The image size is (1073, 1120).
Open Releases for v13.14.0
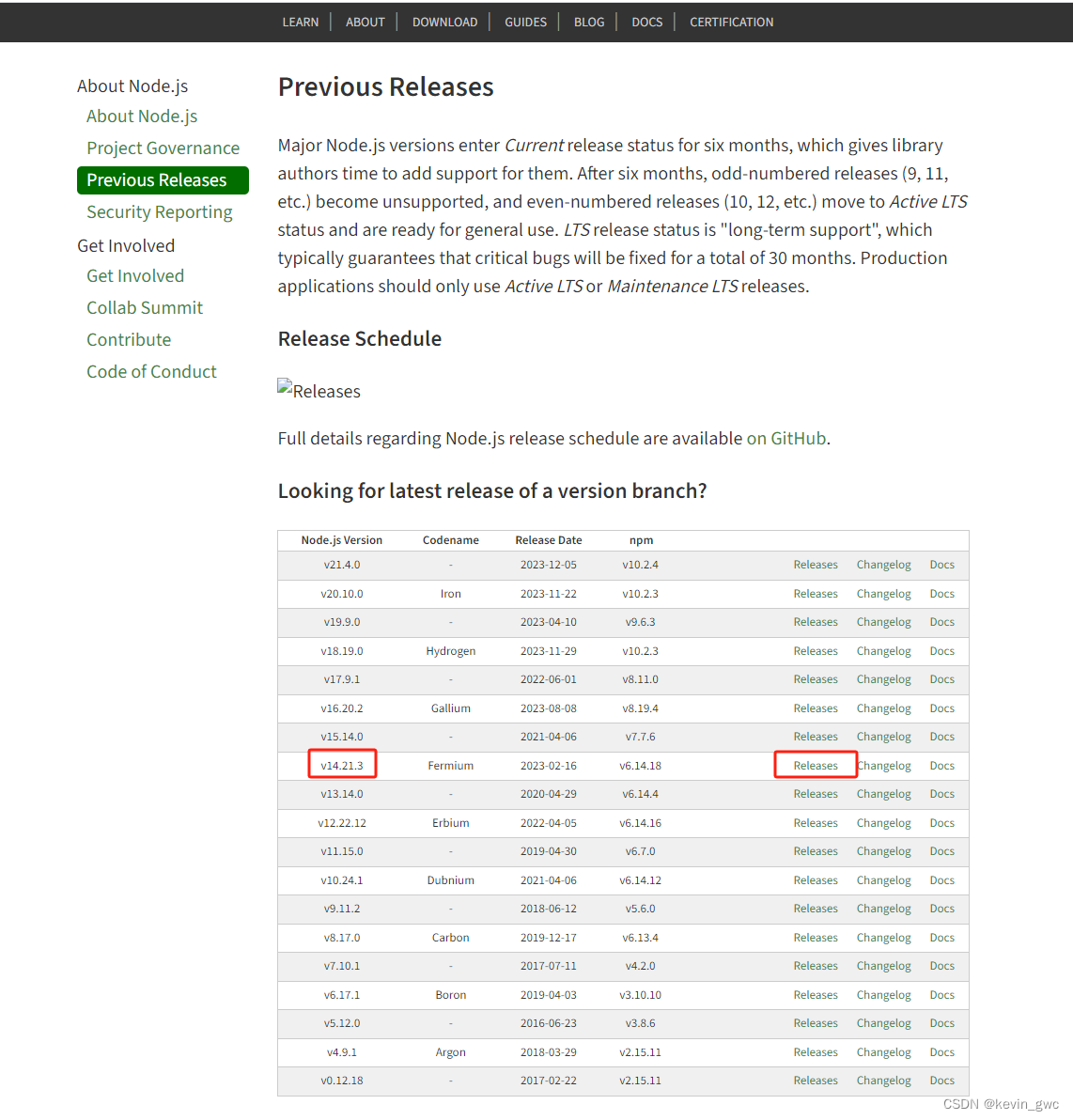click(x=816, y=794)
